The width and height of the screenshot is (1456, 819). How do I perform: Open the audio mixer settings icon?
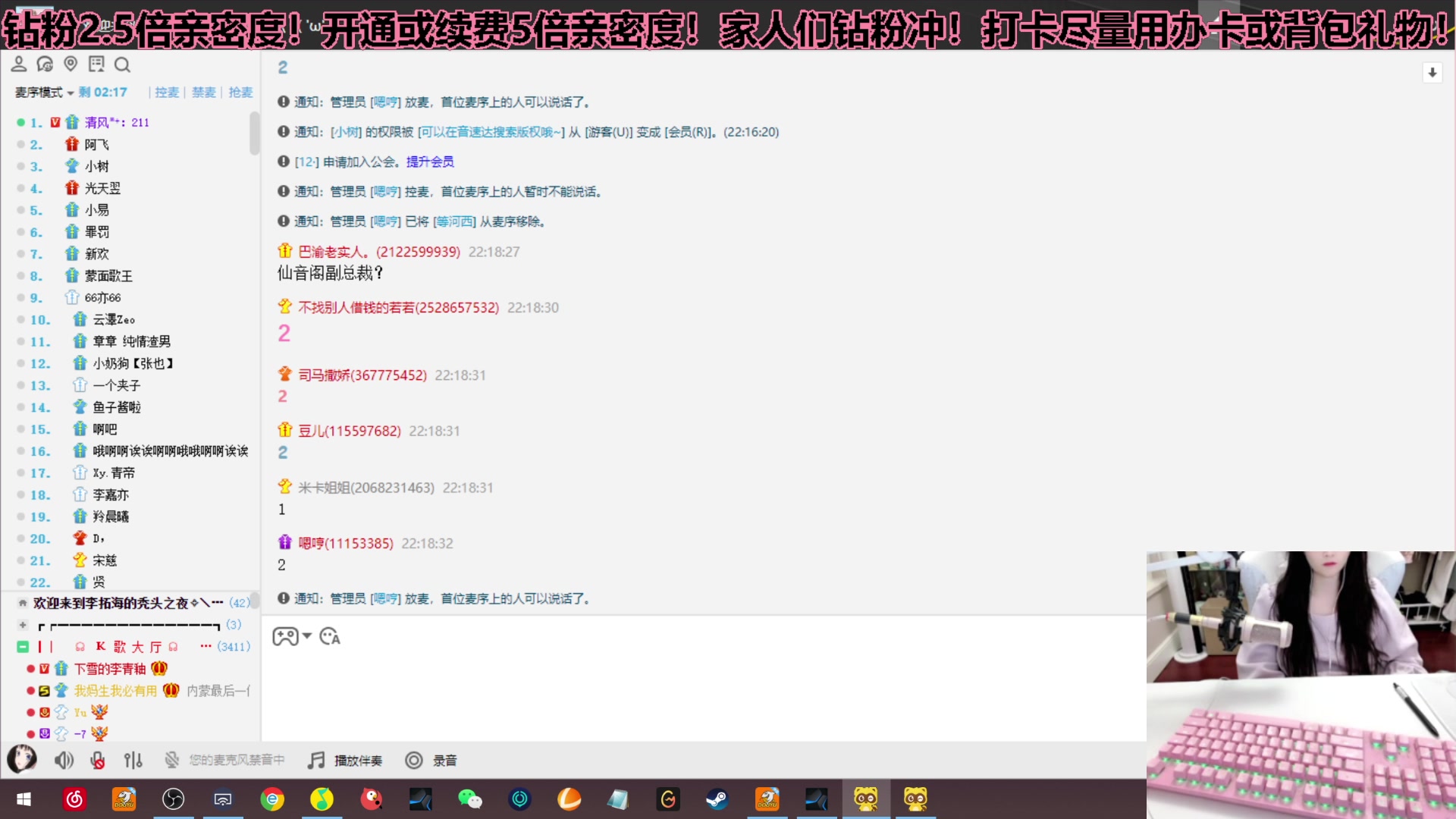pos(133,760)
